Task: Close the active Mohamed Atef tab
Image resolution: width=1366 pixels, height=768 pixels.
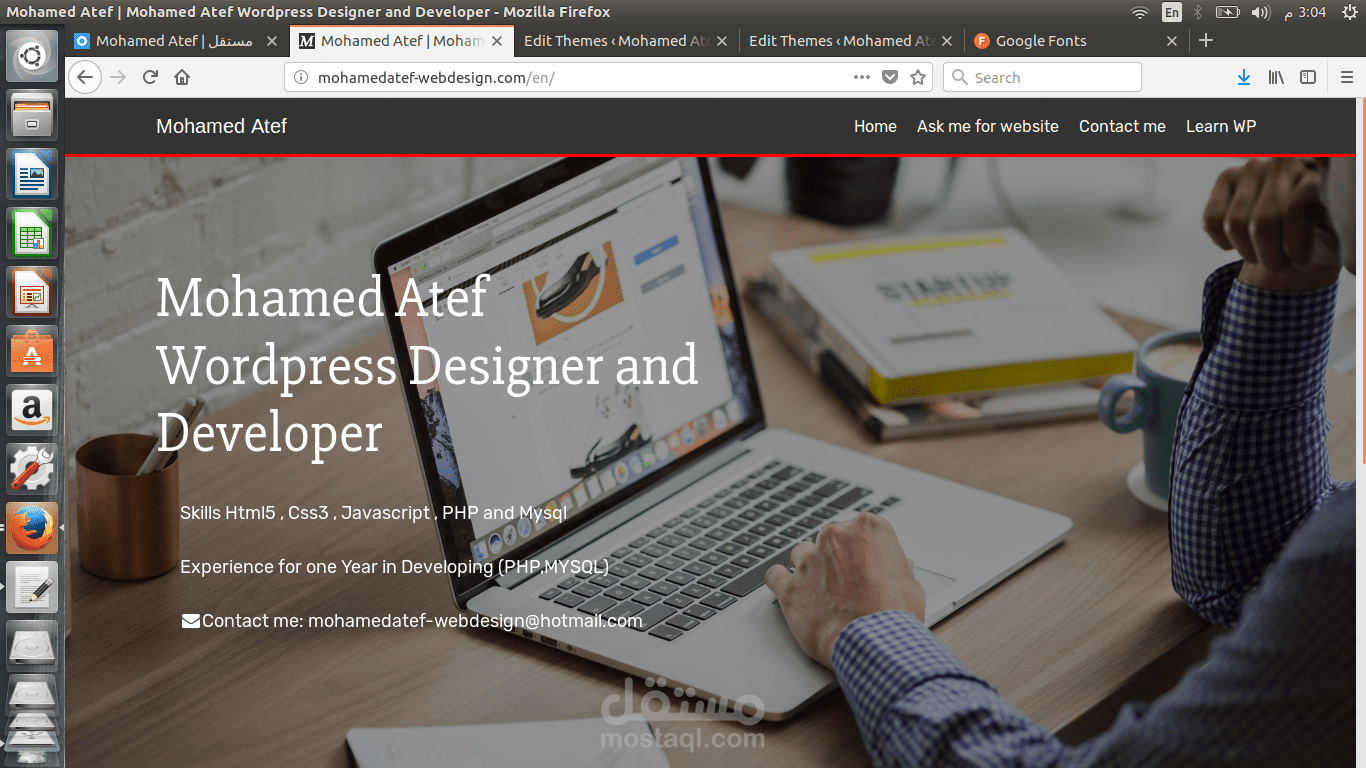Action: click(x=497, y=41)
